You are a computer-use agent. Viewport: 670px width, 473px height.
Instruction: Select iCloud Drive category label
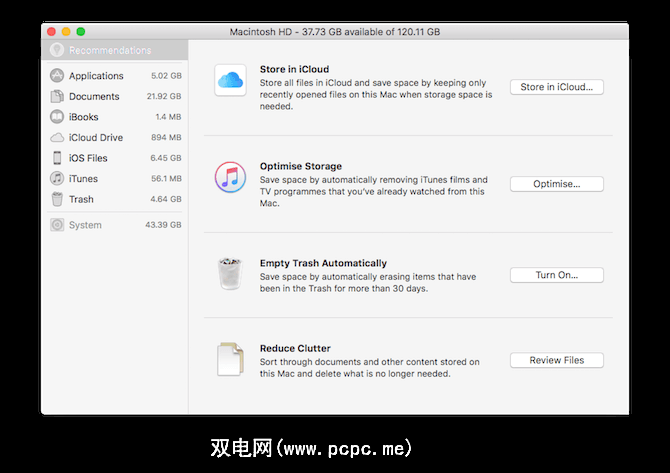click(x=96, y=138)
